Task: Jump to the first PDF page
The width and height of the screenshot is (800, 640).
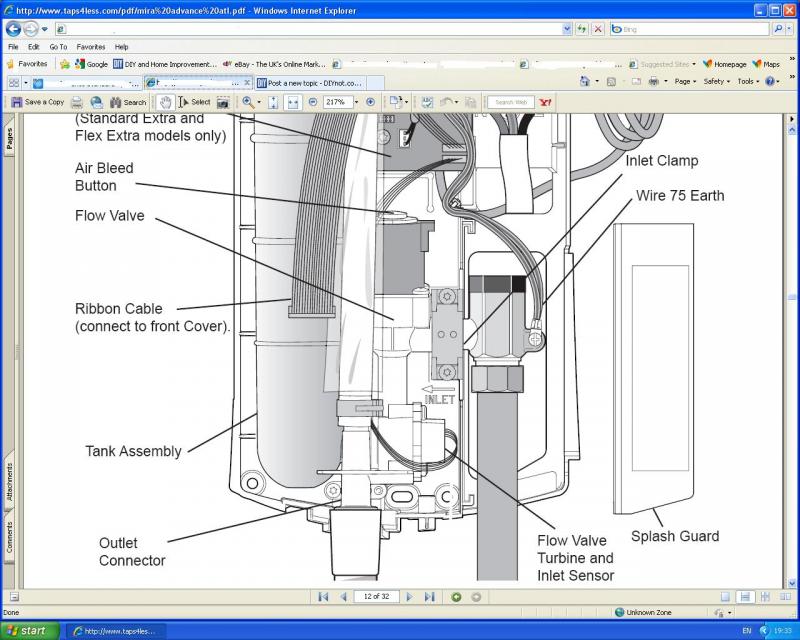Action: pos(323,597)
